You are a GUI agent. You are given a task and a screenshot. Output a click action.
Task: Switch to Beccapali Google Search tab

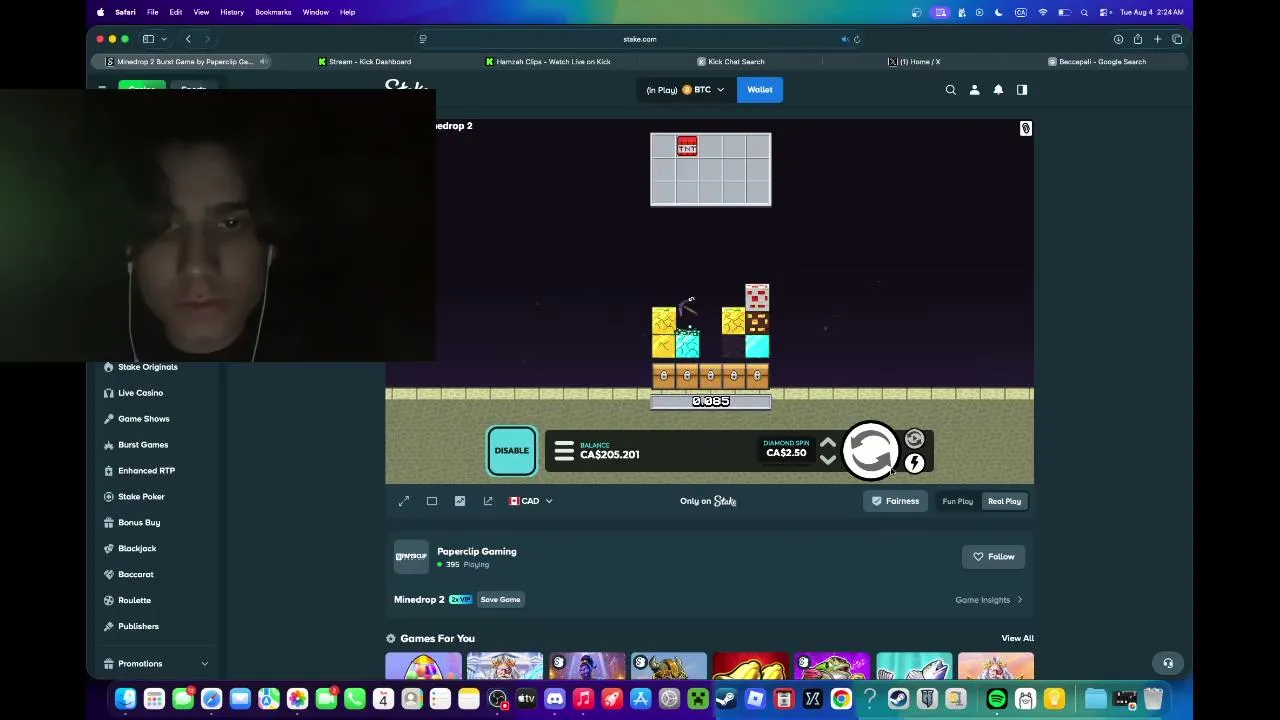[1097, 62]
